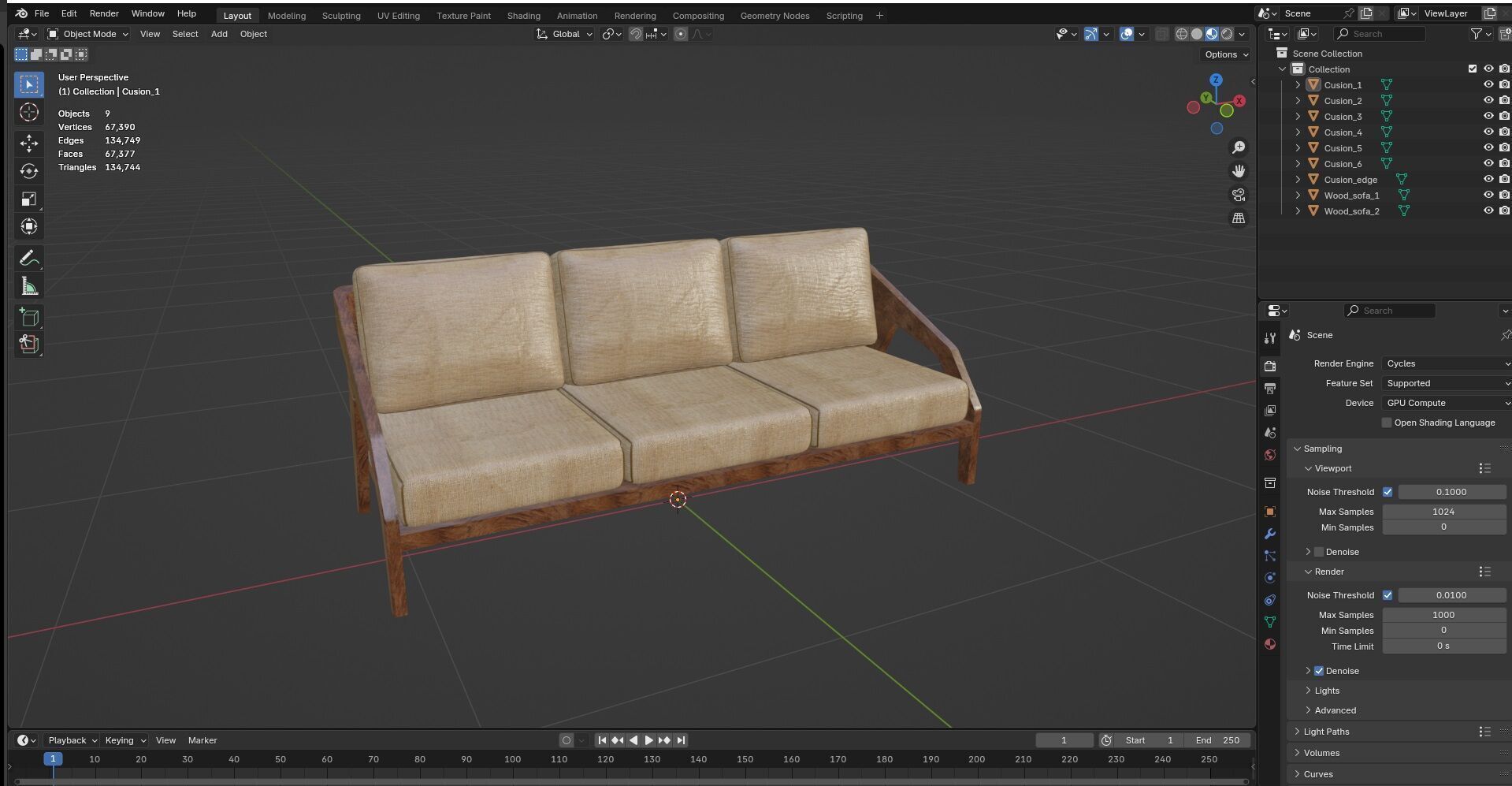Screen dimensions: 1512x786
Task: Hide Cusion_4 in viewport
Action: pos(1488,132)
